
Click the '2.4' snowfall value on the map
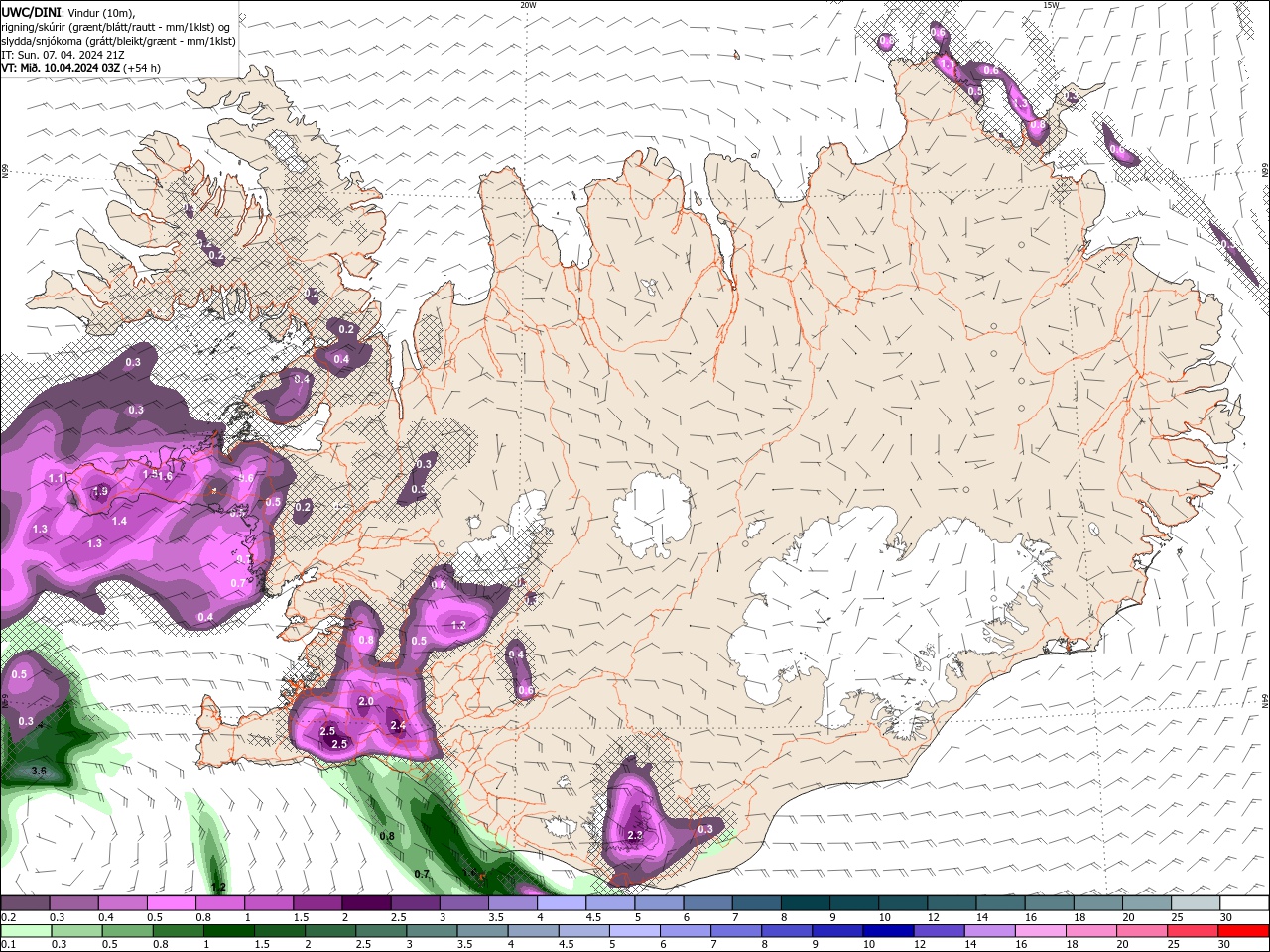point(398,726)
